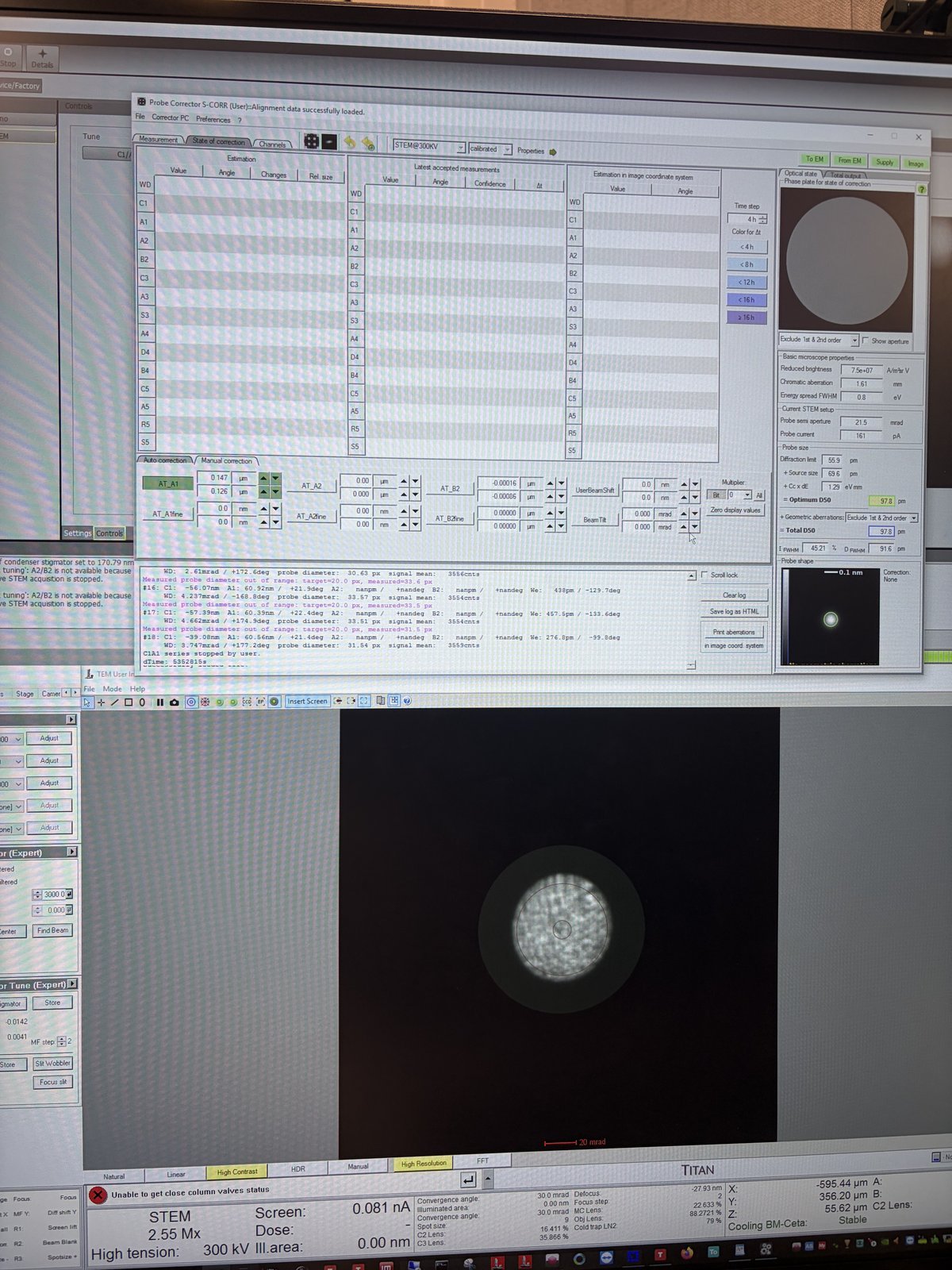
Task: Click the From EM button
Action: click(849, 160)
